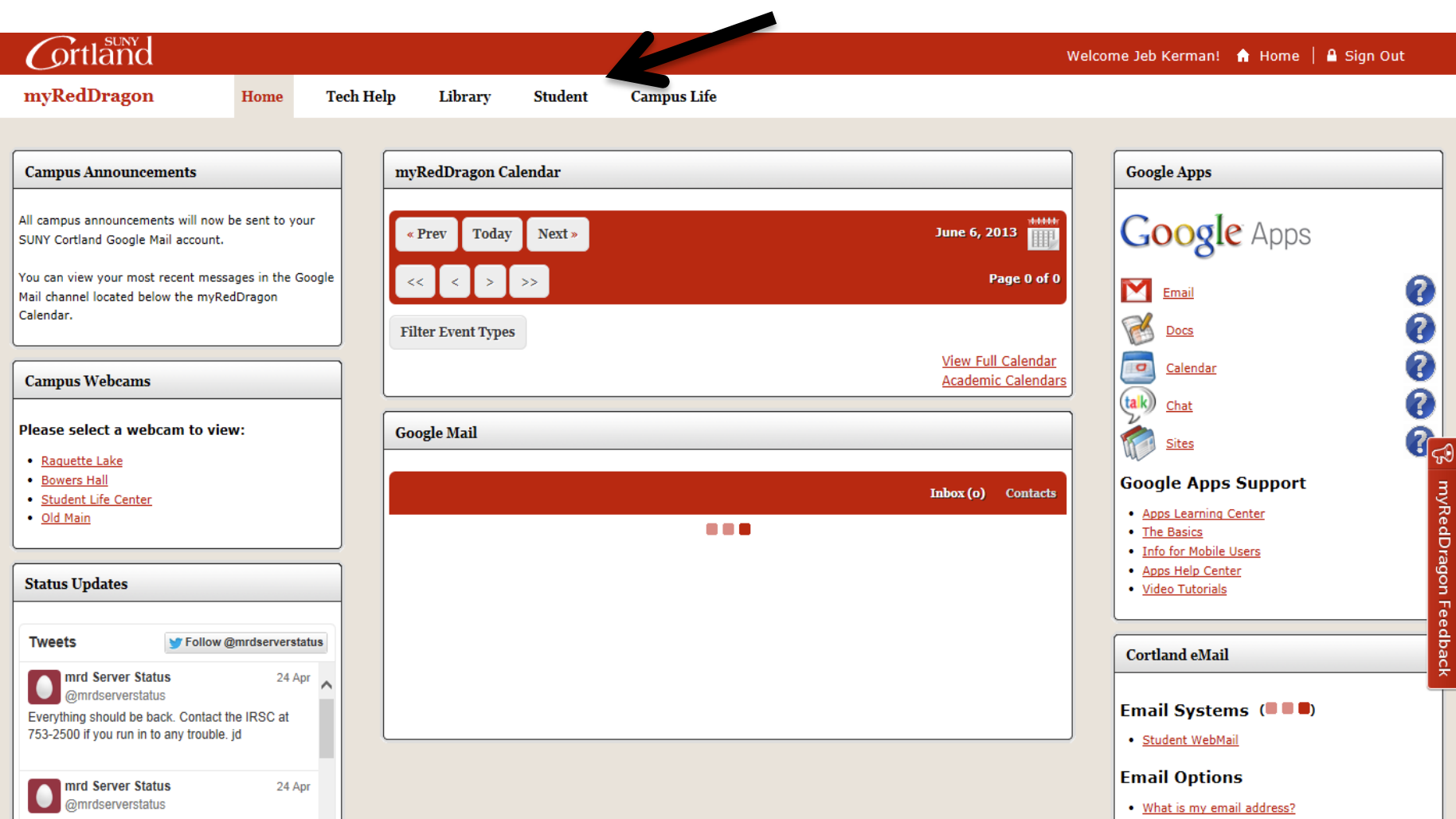The height and width of the screenshot is (819, 1456).
Task: Open the View Full Calendar link
Action: [x=999, y=360]
